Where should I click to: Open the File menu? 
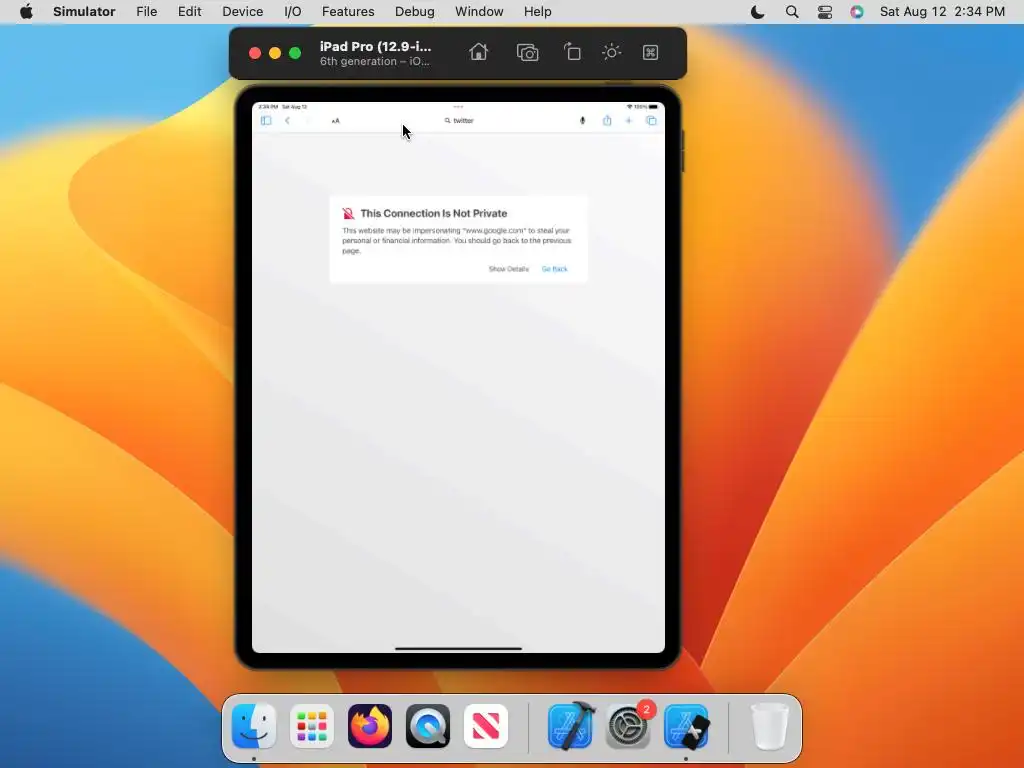pos(146,12)
